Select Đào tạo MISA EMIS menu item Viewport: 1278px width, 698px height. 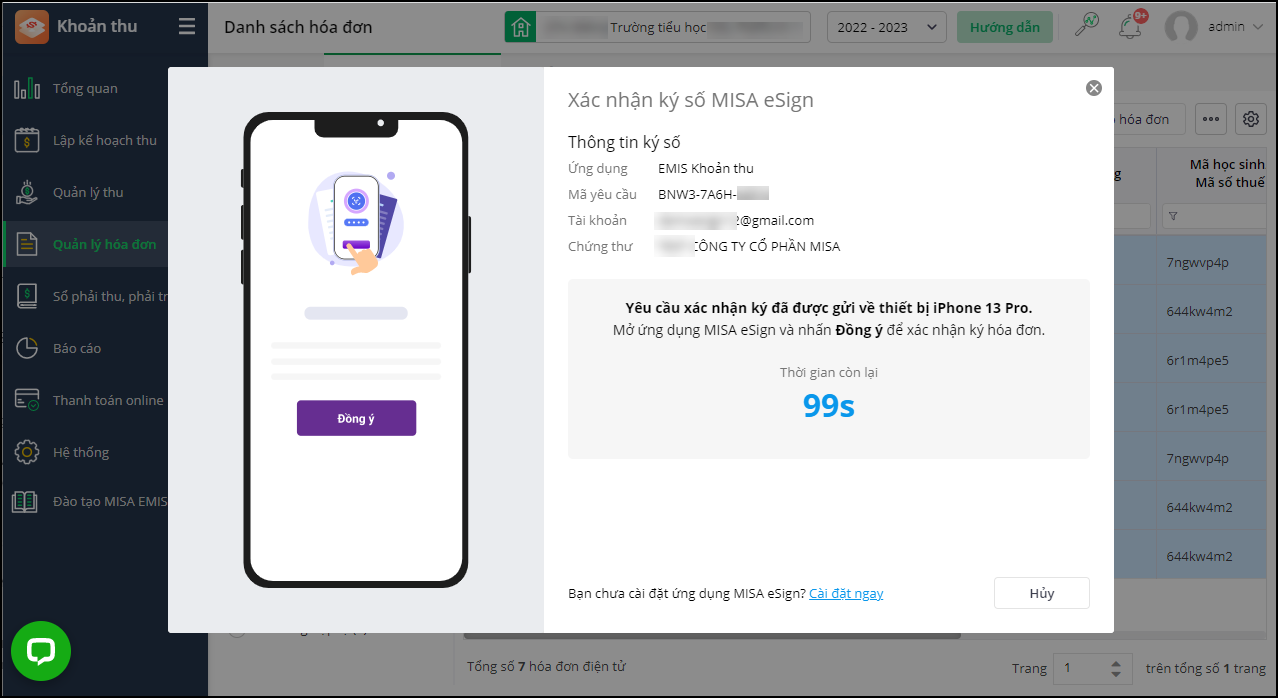[x=109, y=501]
